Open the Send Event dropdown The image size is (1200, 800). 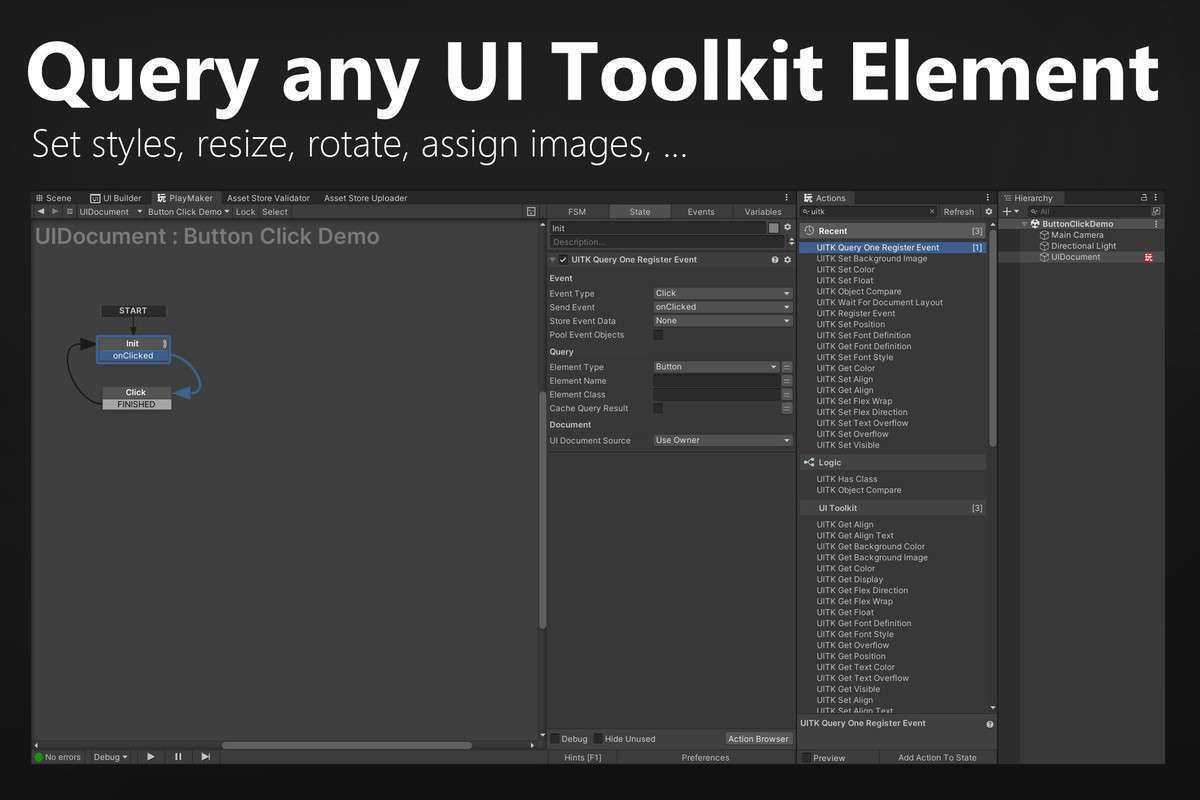tap(723, 307)
